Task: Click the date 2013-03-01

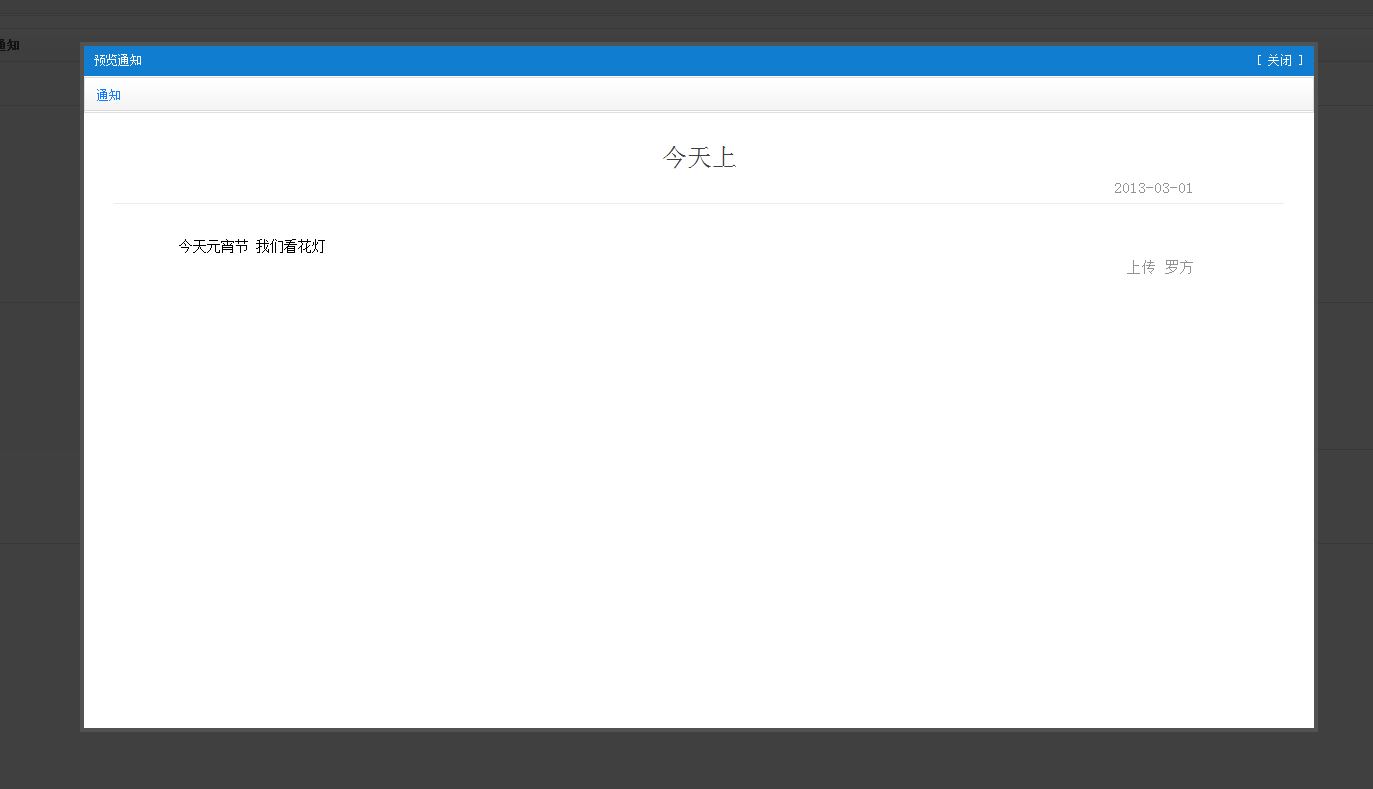Action: (x=1153, y=188)
